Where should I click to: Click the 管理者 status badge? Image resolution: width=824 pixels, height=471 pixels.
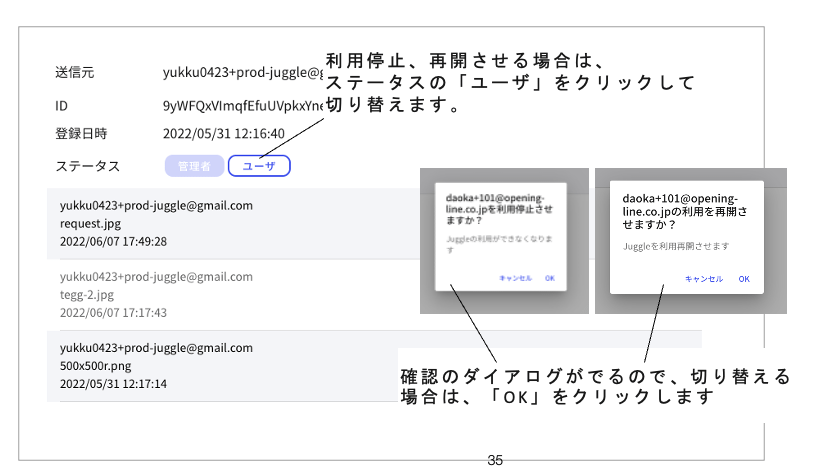pos(193,166)
